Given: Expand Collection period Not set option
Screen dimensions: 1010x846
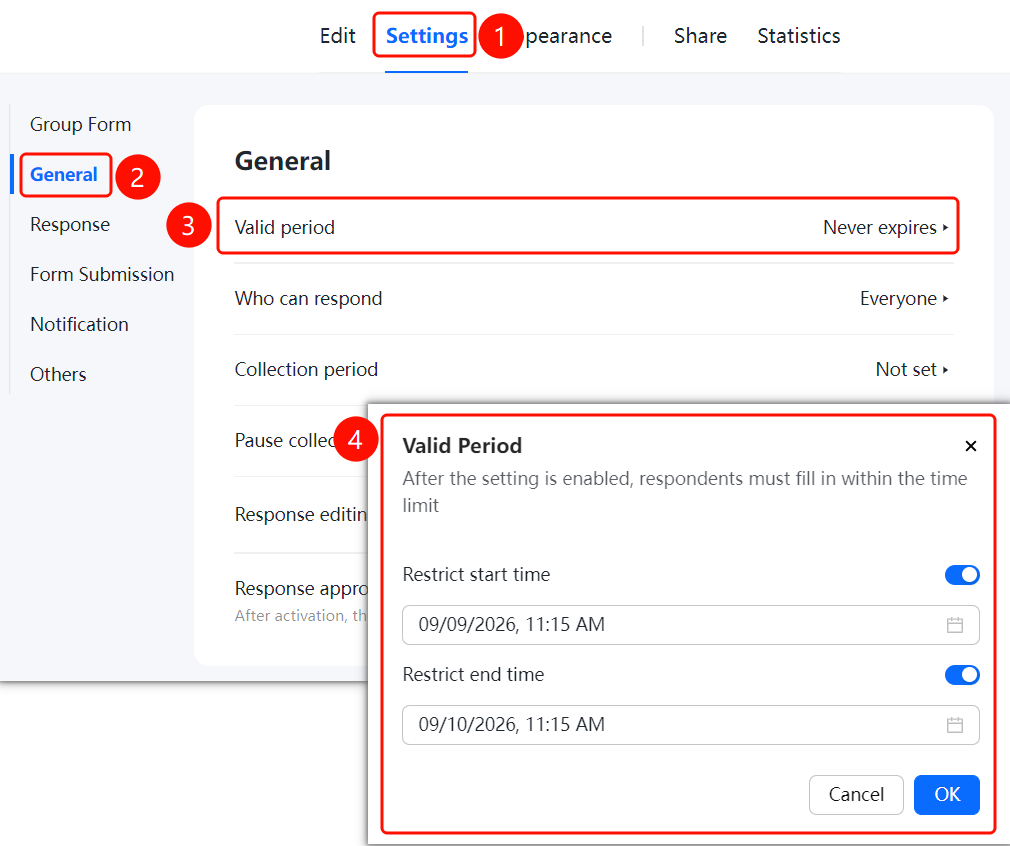Looking at the screenshot, I should pyautogui.click(x=912, y=369).
